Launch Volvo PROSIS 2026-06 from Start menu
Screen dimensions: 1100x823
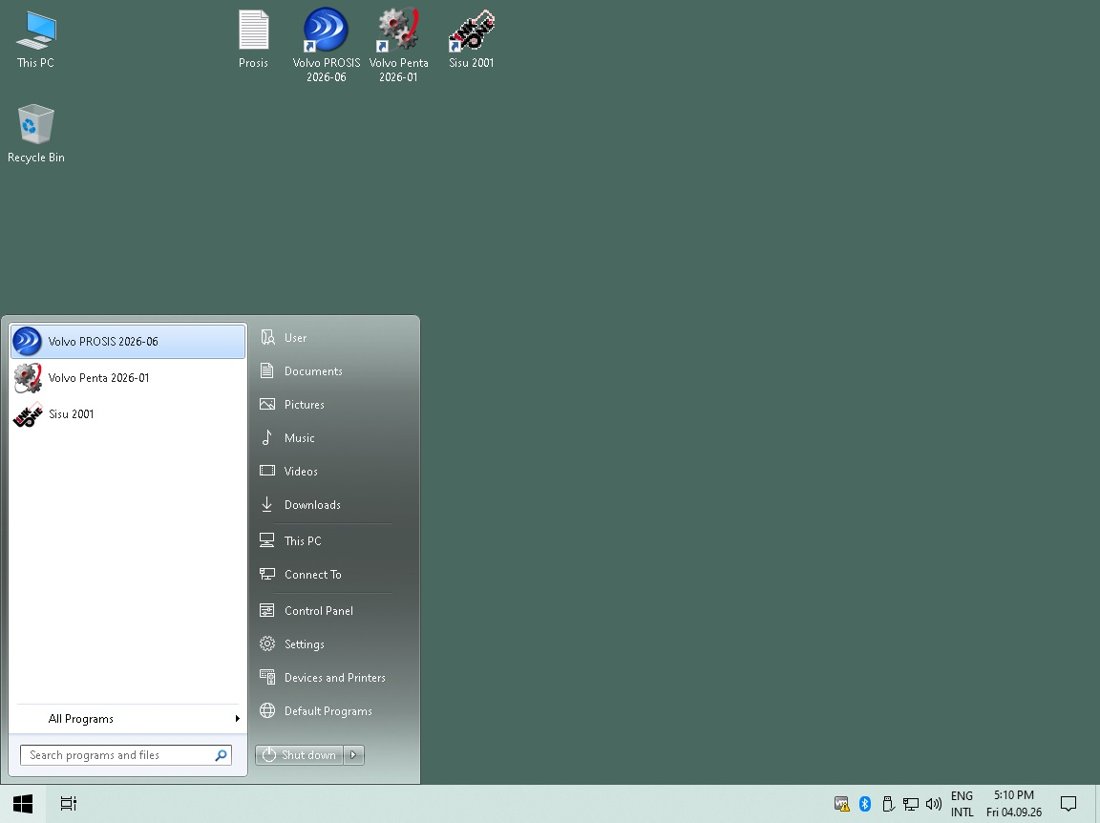point(128,342)
